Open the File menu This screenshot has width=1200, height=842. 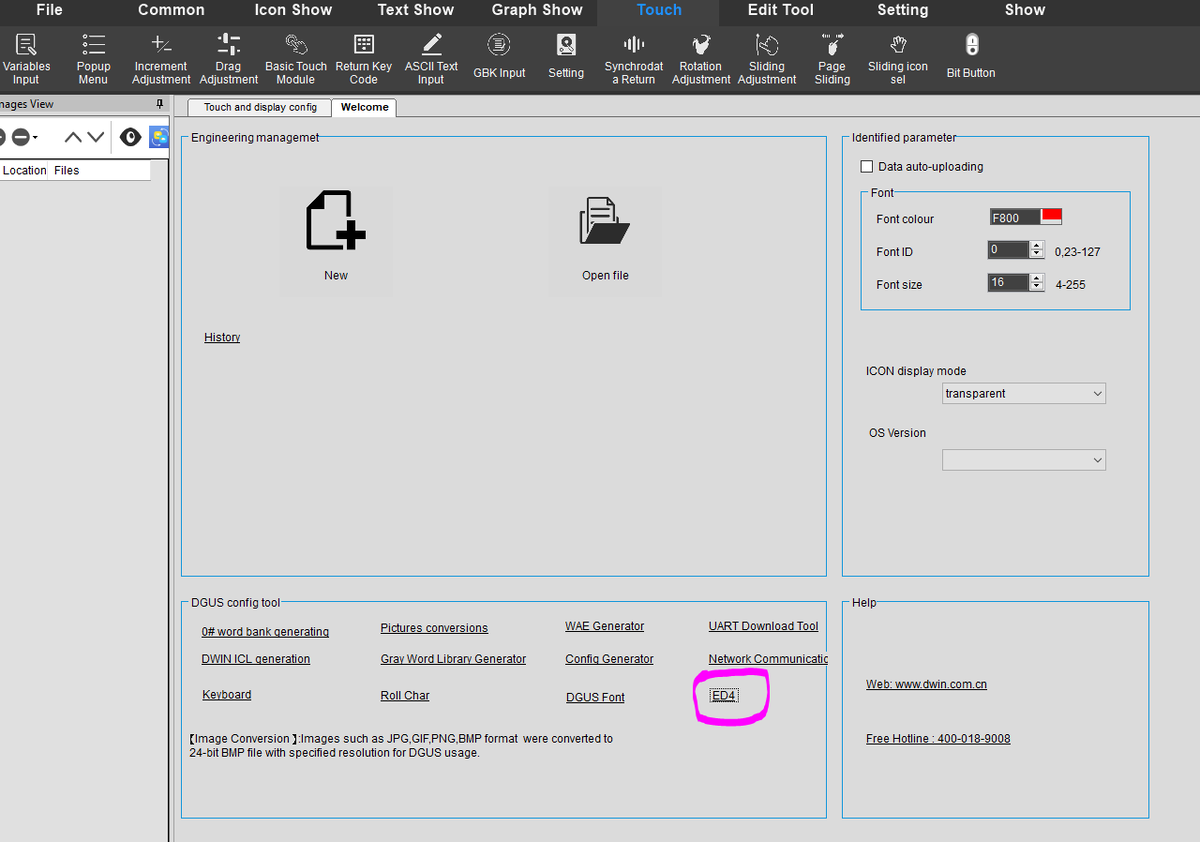click(49, 10)
